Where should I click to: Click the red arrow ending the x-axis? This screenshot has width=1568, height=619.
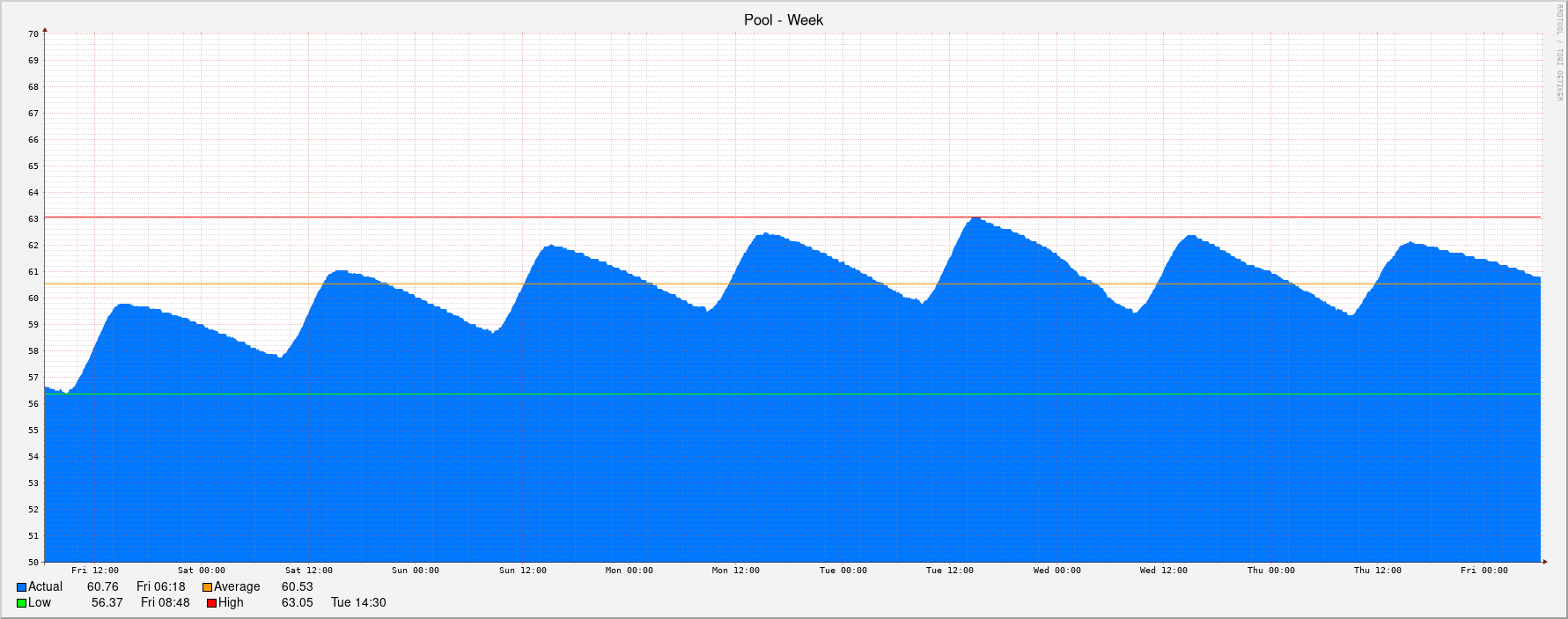click(1544, 561)
